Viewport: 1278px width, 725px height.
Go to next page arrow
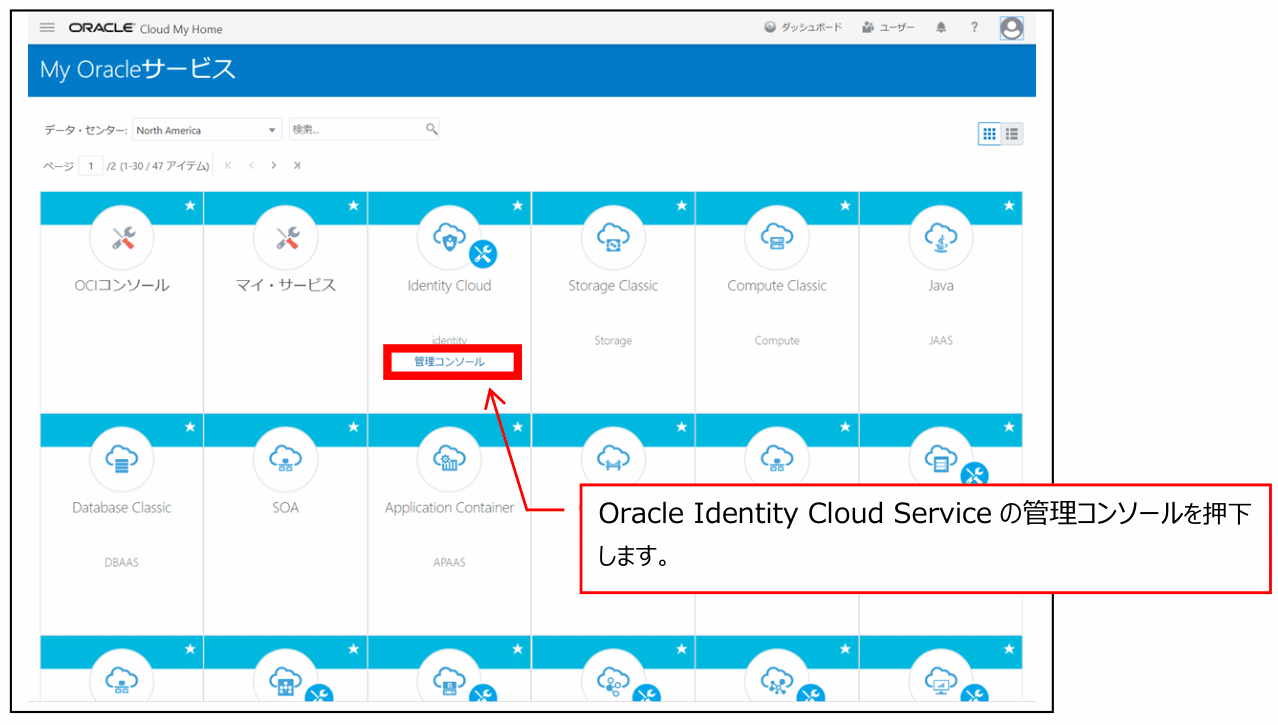pos(274,165)
